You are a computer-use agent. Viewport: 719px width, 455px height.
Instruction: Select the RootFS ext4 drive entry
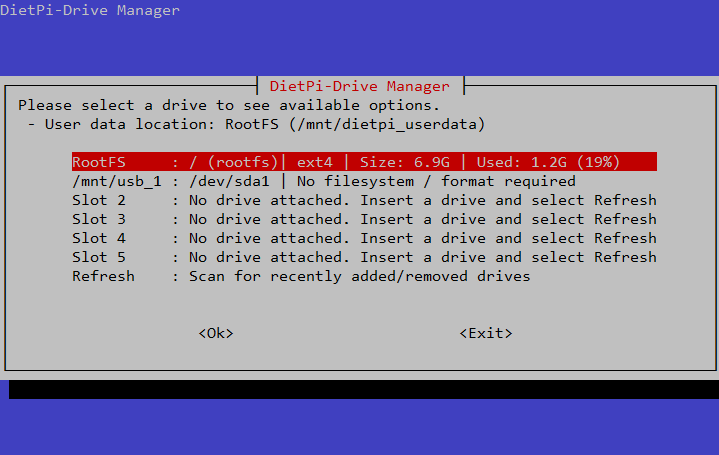point(364,162)
